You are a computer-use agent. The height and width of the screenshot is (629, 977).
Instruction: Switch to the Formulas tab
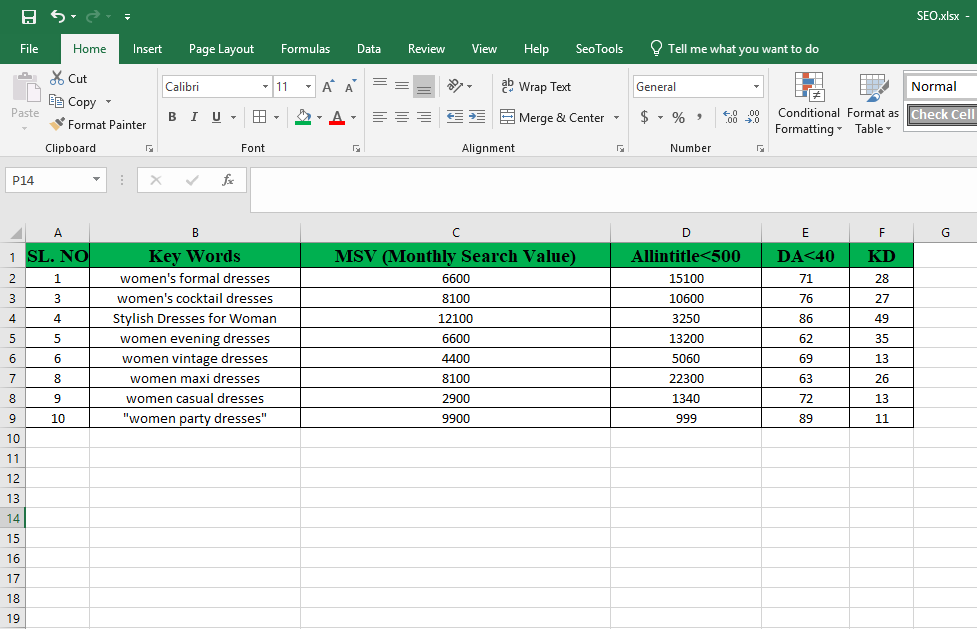(x=305, y=49)
